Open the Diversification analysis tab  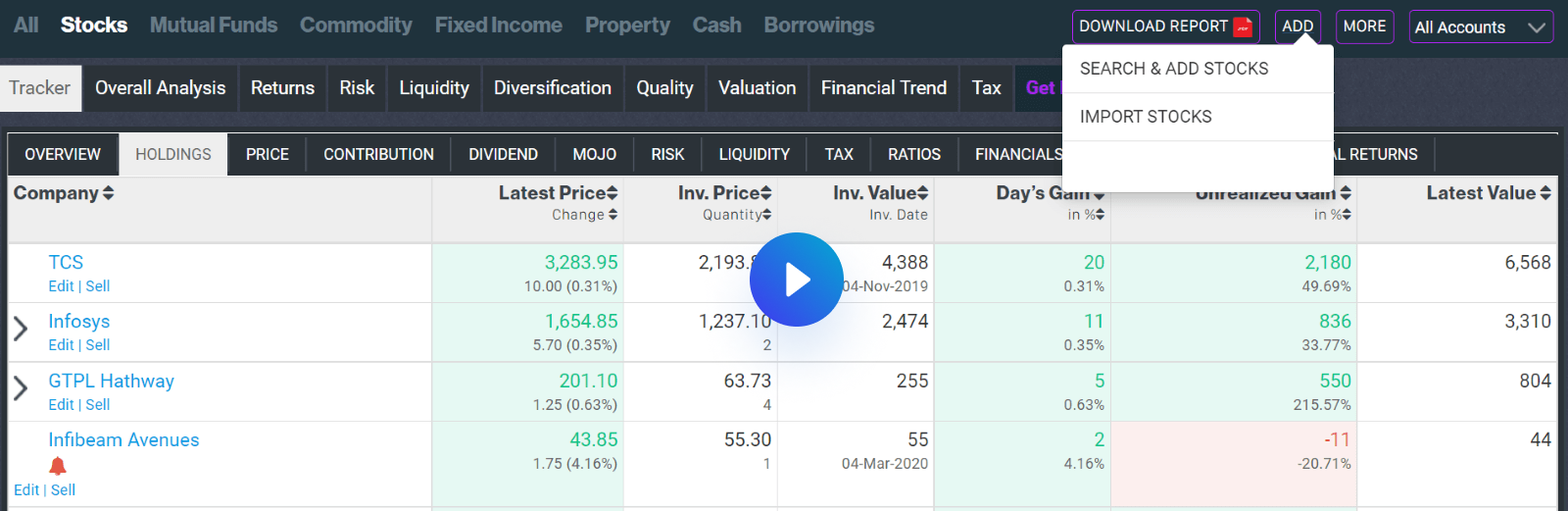coord(552,88)
